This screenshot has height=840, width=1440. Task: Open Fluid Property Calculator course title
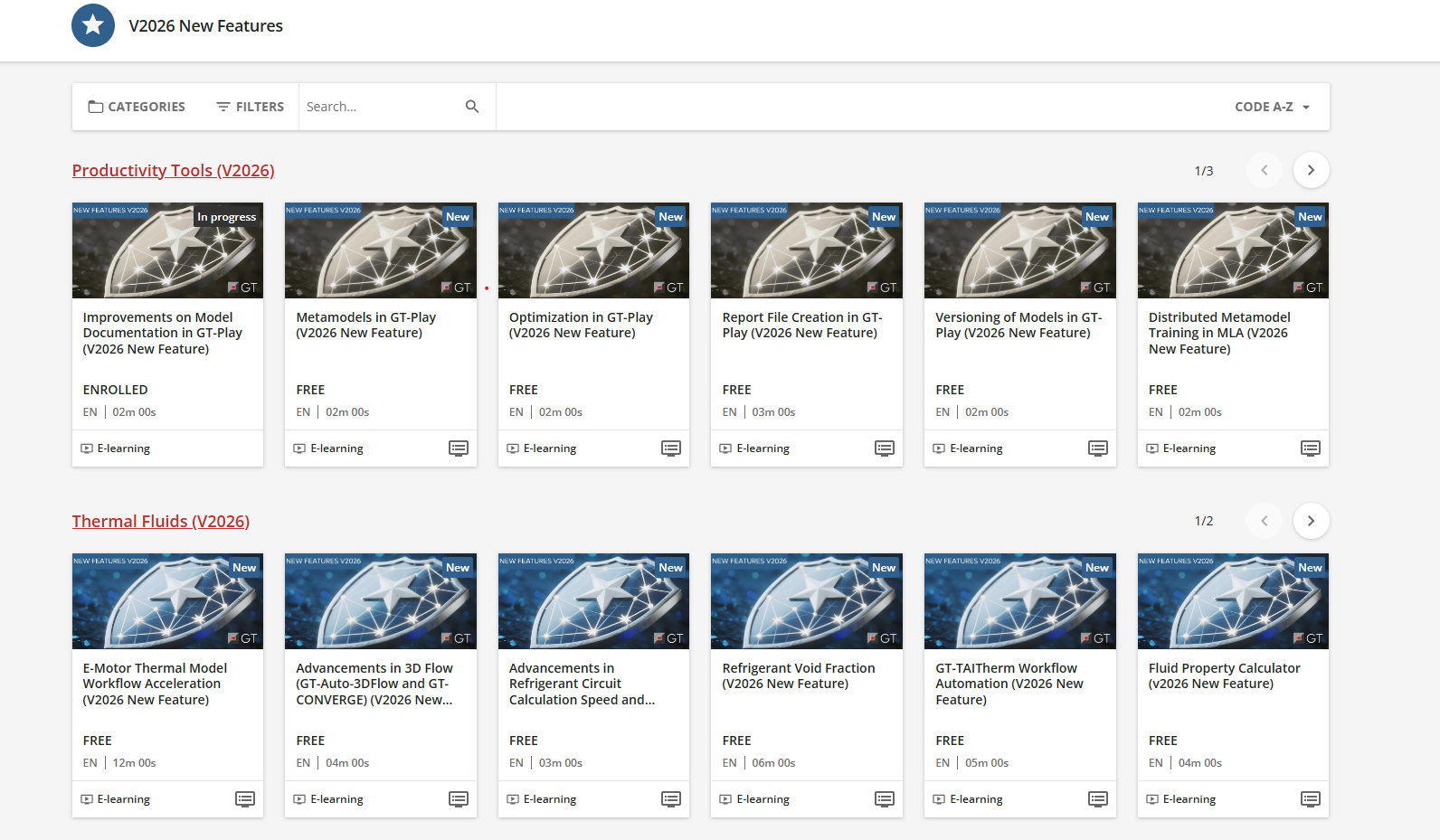coord(1225,676)
